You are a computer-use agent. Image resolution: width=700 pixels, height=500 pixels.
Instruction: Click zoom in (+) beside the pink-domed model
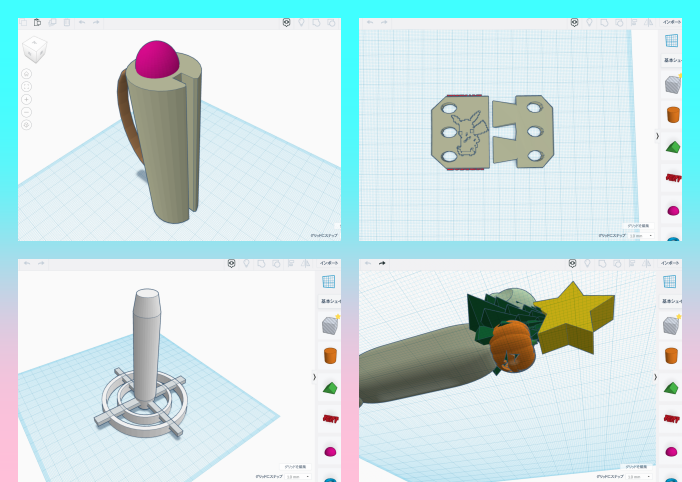coord(26,99)
